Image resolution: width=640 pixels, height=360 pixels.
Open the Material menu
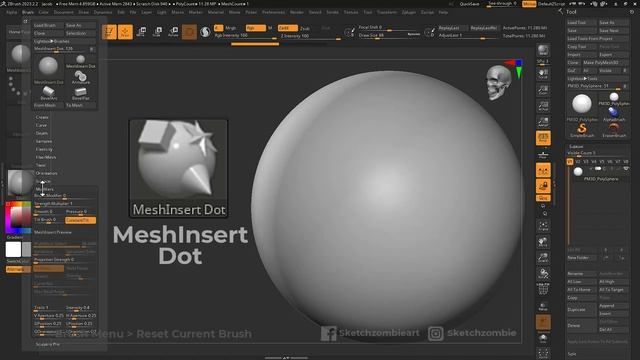pyautogui.click(x=216, y=12)
